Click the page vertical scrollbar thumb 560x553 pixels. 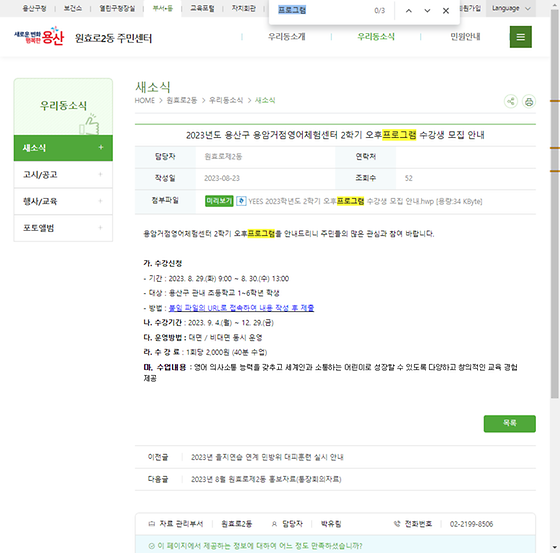(554, 204)
